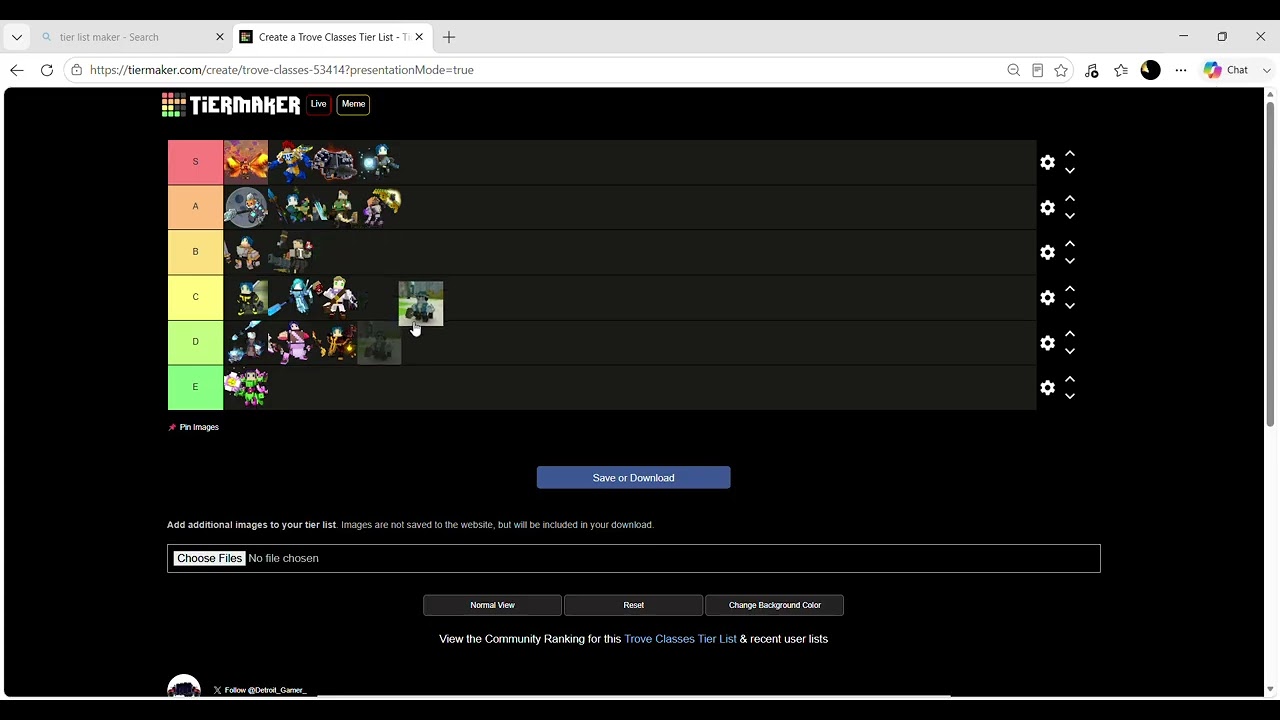Click the Pin Images option

[193, 427]
